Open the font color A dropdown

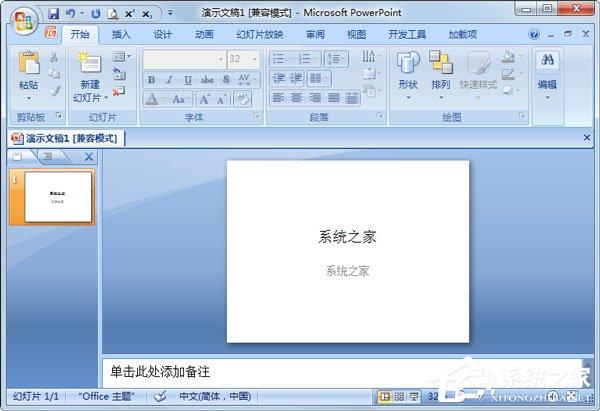pos(165,99)
